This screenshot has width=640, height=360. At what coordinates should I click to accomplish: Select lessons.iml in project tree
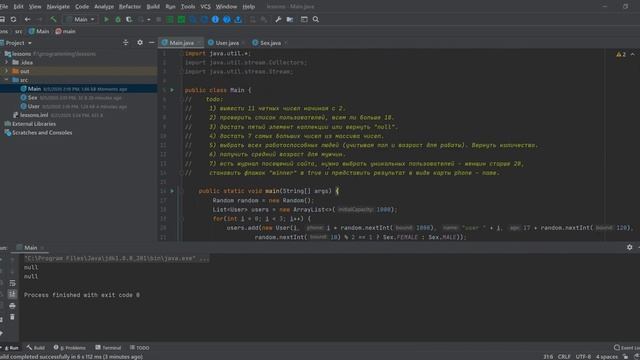[x=34, y=115]
